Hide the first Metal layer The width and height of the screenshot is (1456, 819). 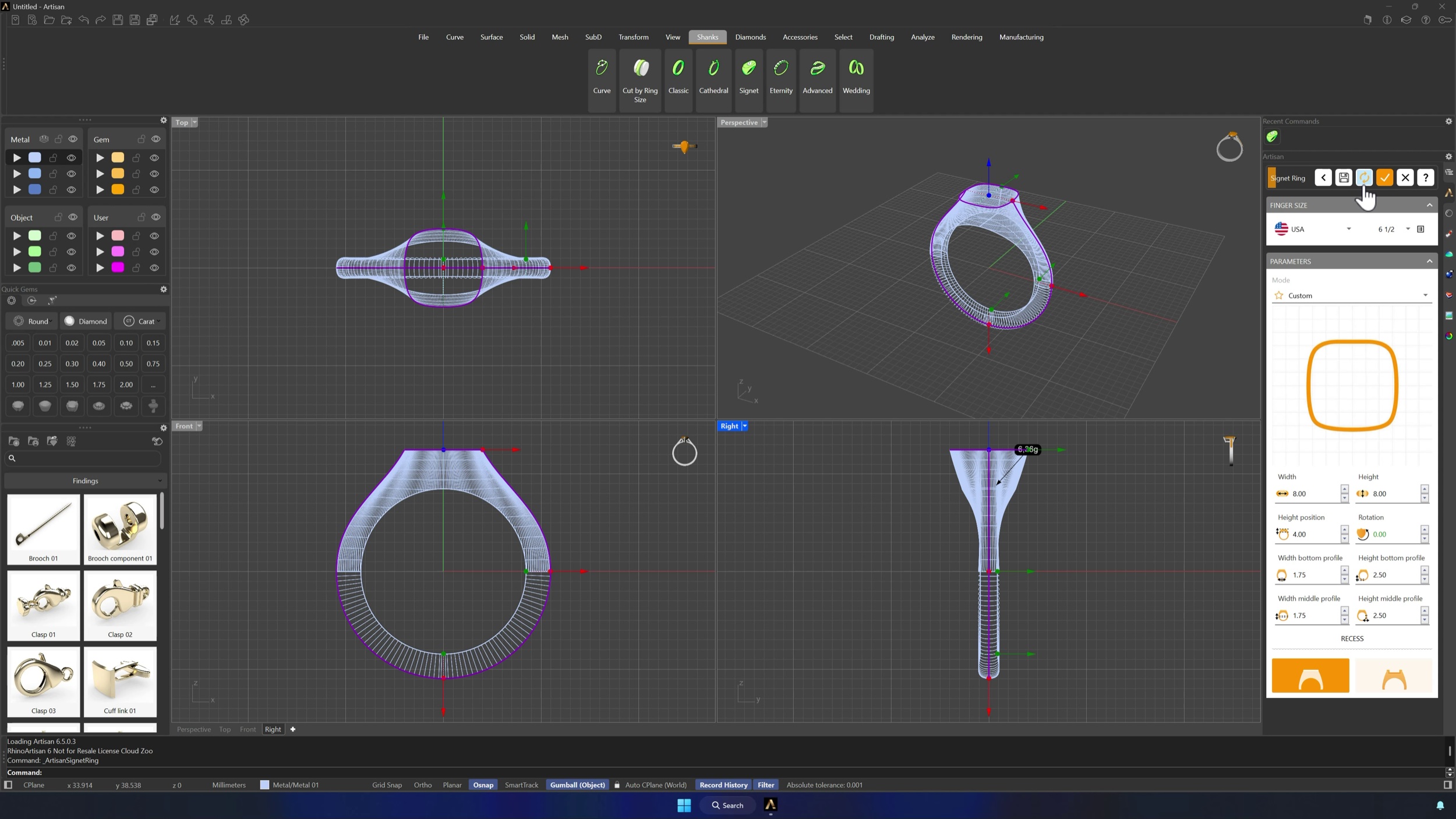pyautogui.click(x=71, y=158)
